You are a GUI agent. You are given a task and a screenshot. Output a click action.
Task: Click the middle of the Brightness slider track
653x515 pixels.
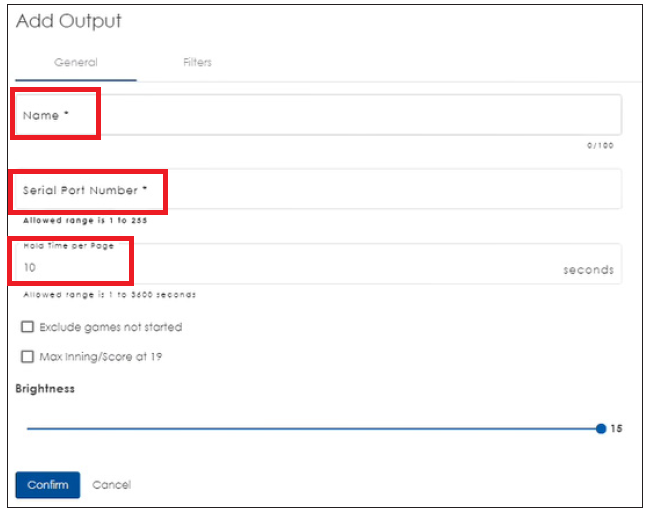tap(313, 428)
